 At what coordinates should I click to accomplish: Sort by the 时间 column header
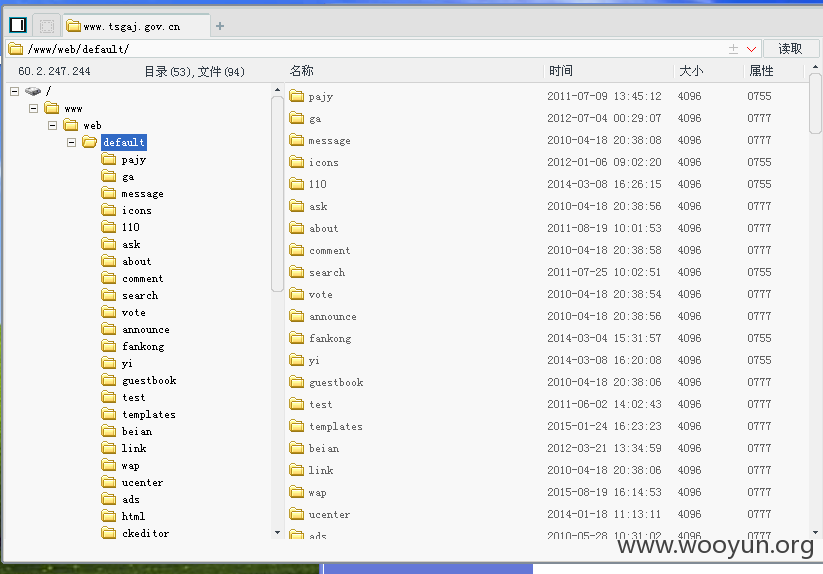[x=561, y=71]
